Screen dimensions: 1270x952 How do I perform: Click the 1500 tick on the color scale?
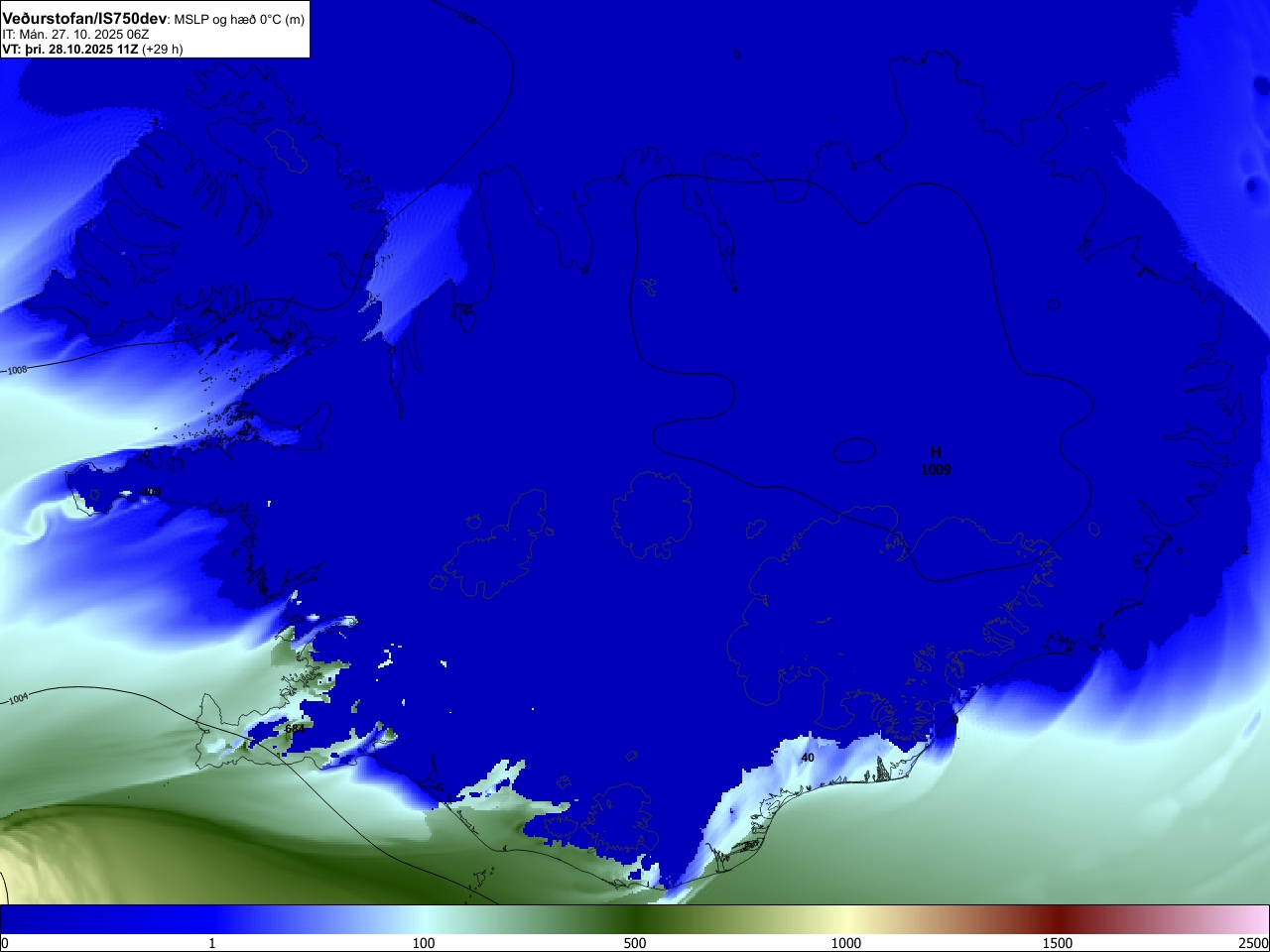pyautogui.click(x=1058, y=943)
